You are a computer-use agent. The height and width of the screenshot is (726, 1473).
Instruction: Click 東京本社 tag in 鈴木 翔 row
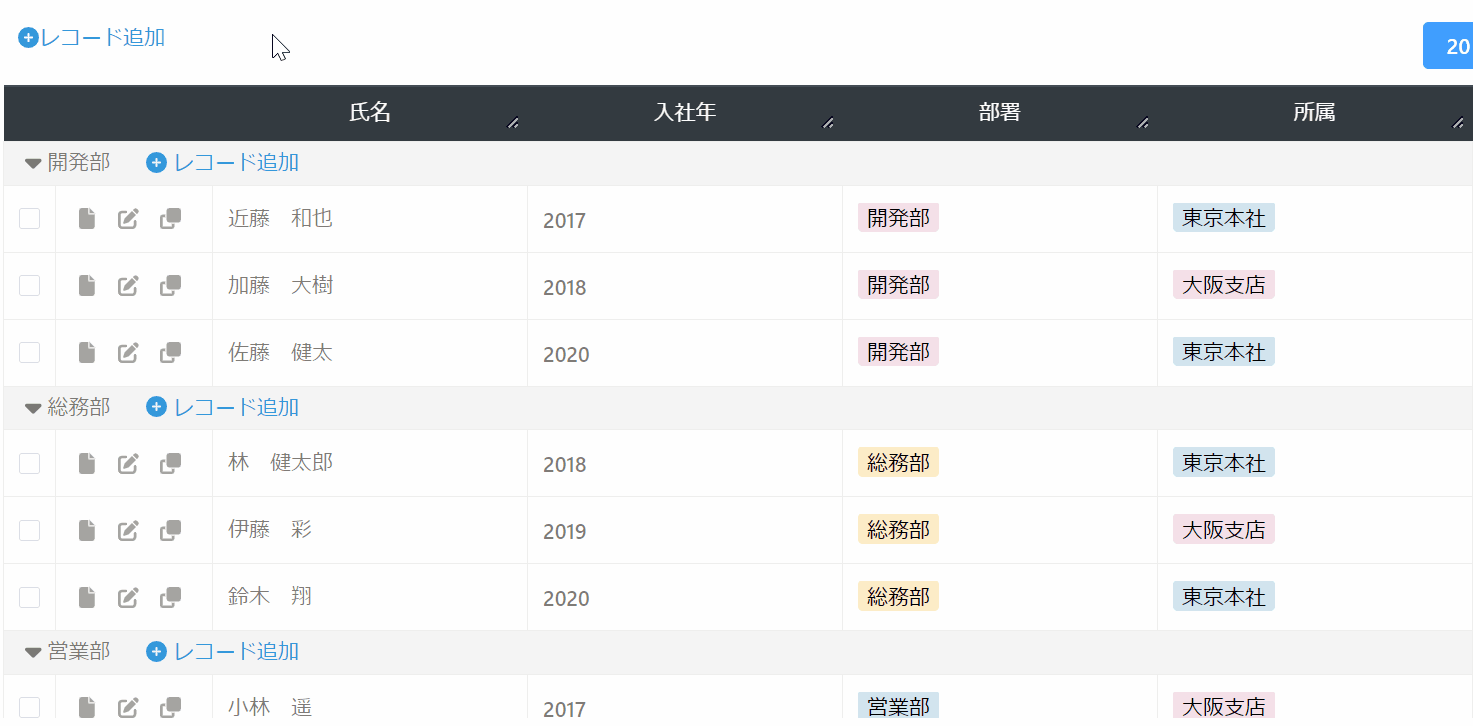tap(1224, 596)
